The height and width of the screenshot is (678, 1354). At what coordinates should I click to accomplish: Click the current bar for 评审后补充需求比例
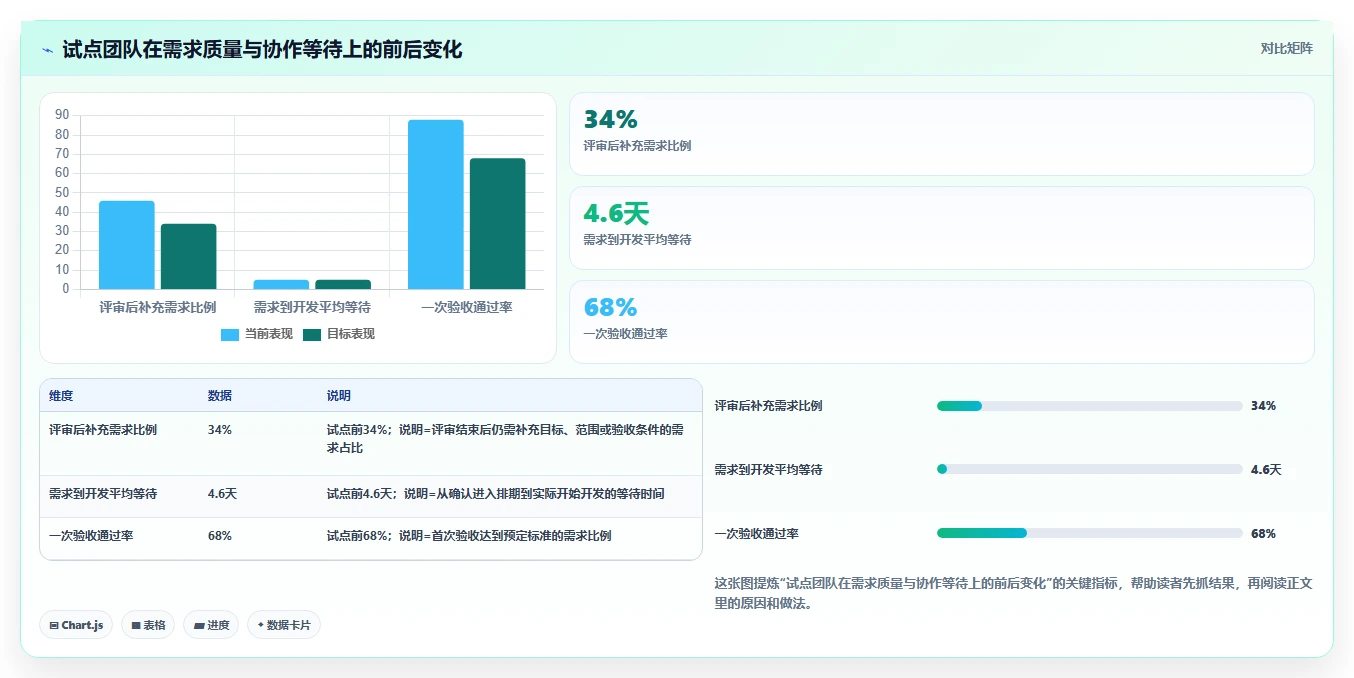pyautogui.click(x=127, y=245)
